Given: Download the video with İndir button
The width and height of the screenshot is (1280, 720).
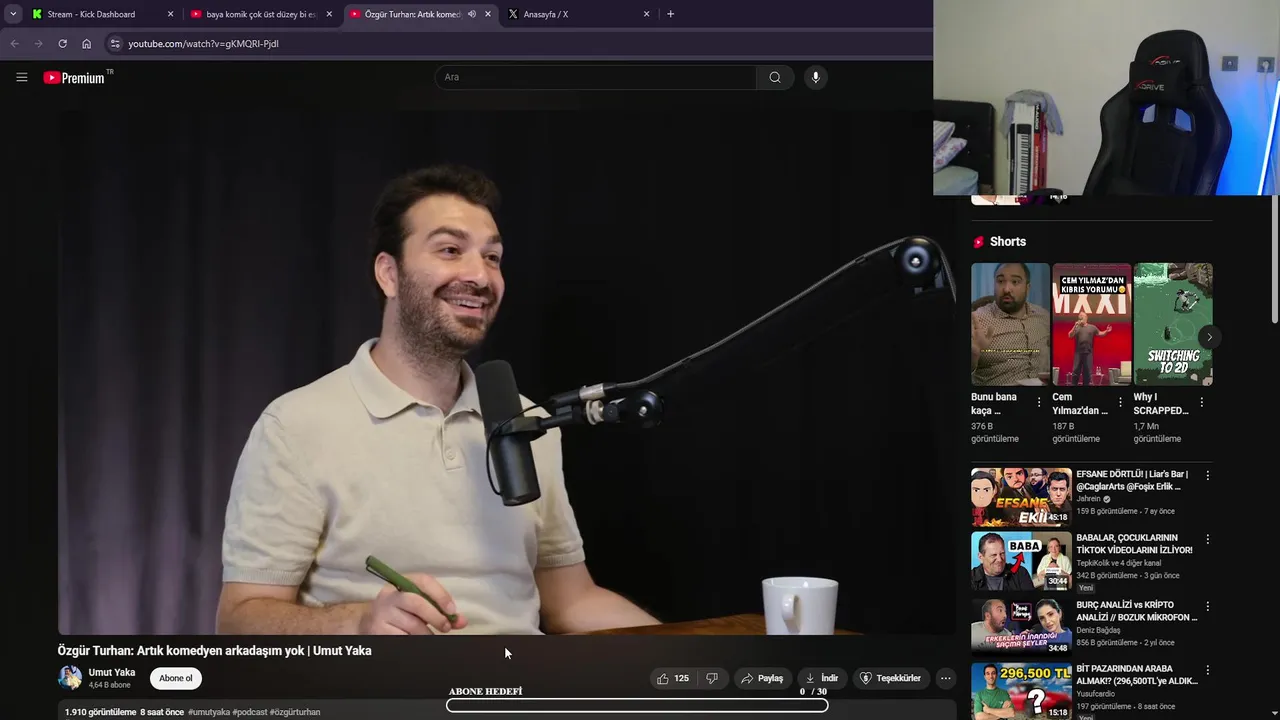Looking at the screenshot, I should pos(821,678).
